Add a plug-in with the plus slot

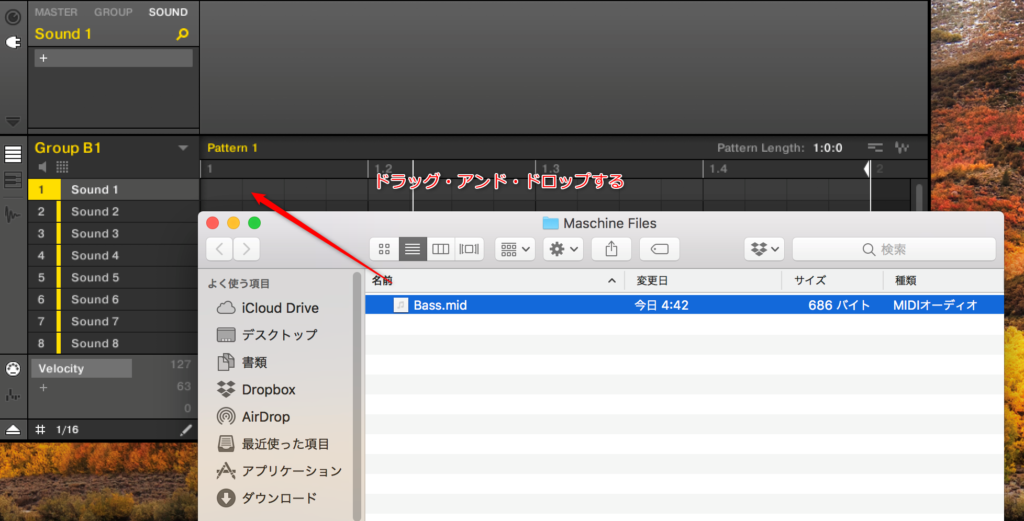[43, 58]
